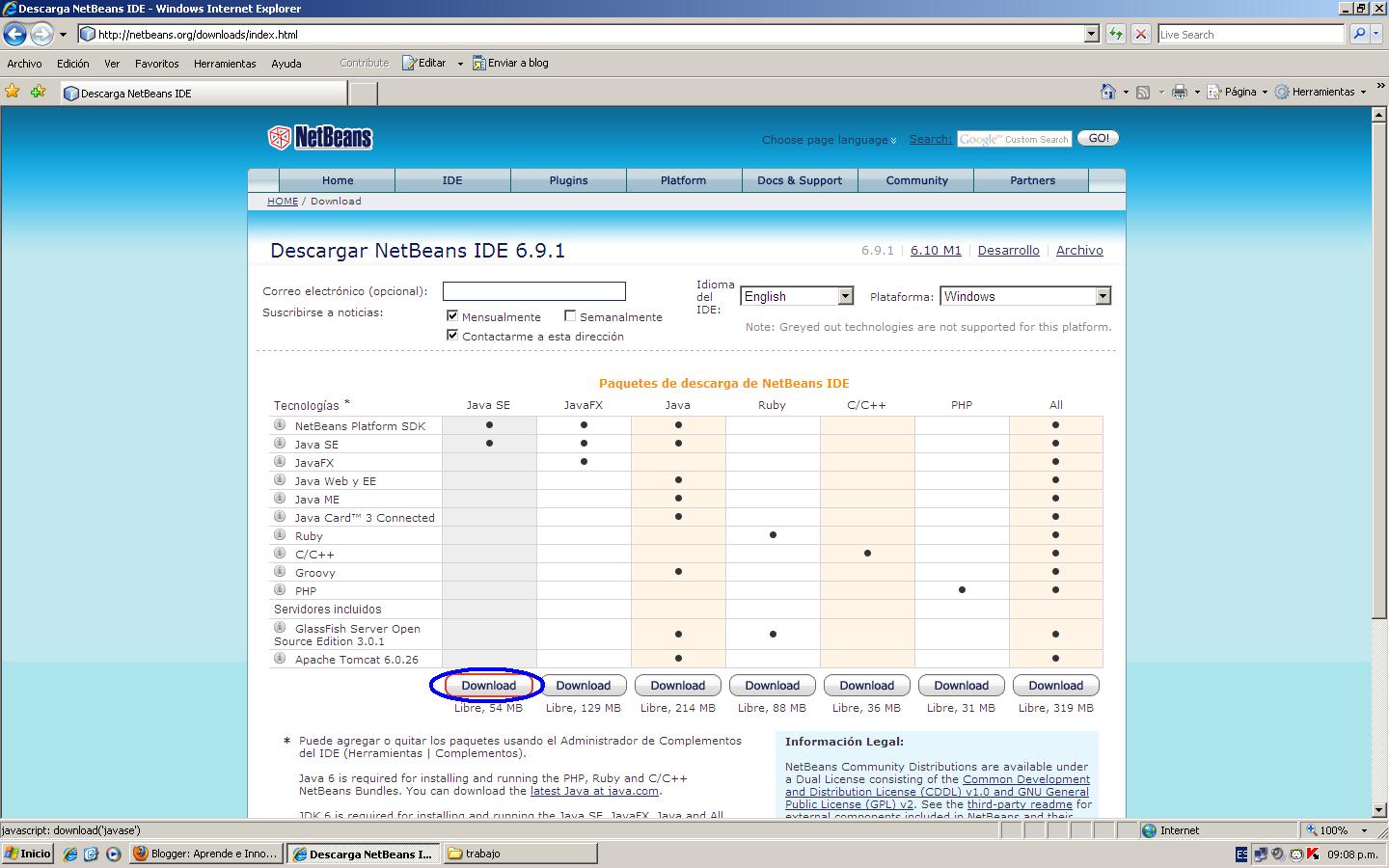1389x868 pixels.
Task: Open the Plataforma Windows dropdown
Action: pos(1025,296)
